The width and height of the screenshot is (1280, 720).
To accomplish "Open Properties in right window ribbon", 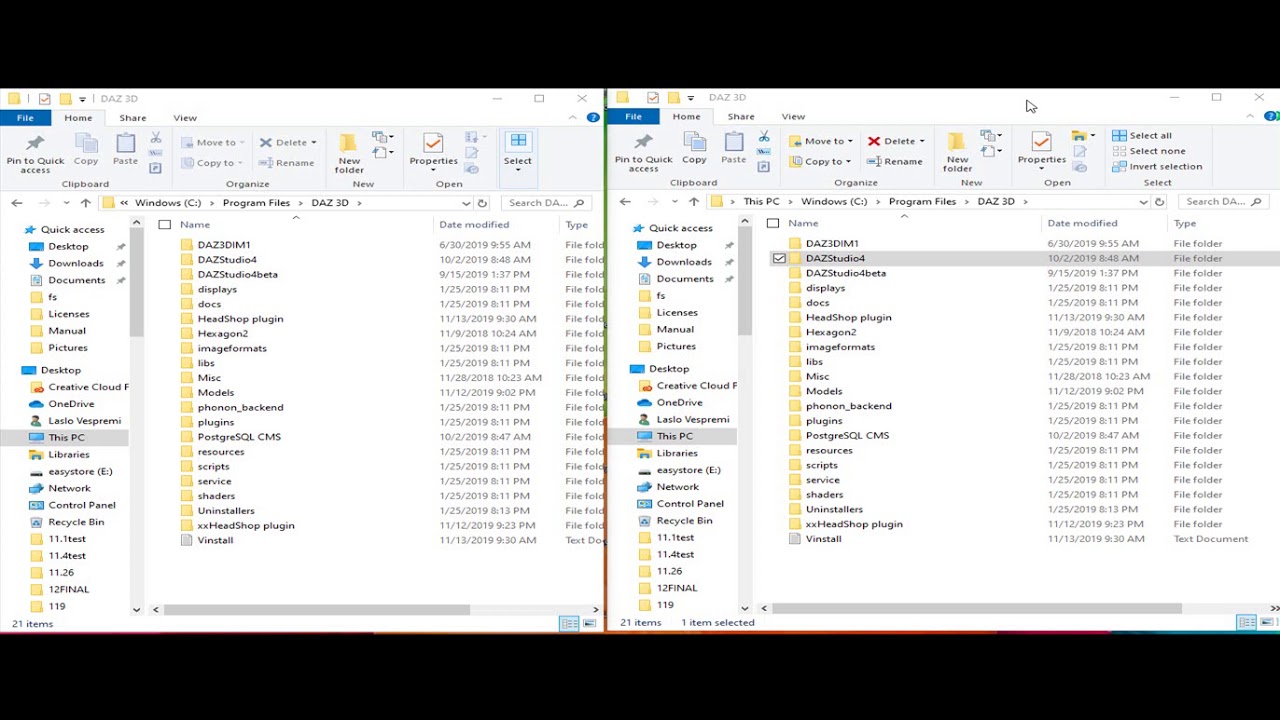I will 1041,149.
